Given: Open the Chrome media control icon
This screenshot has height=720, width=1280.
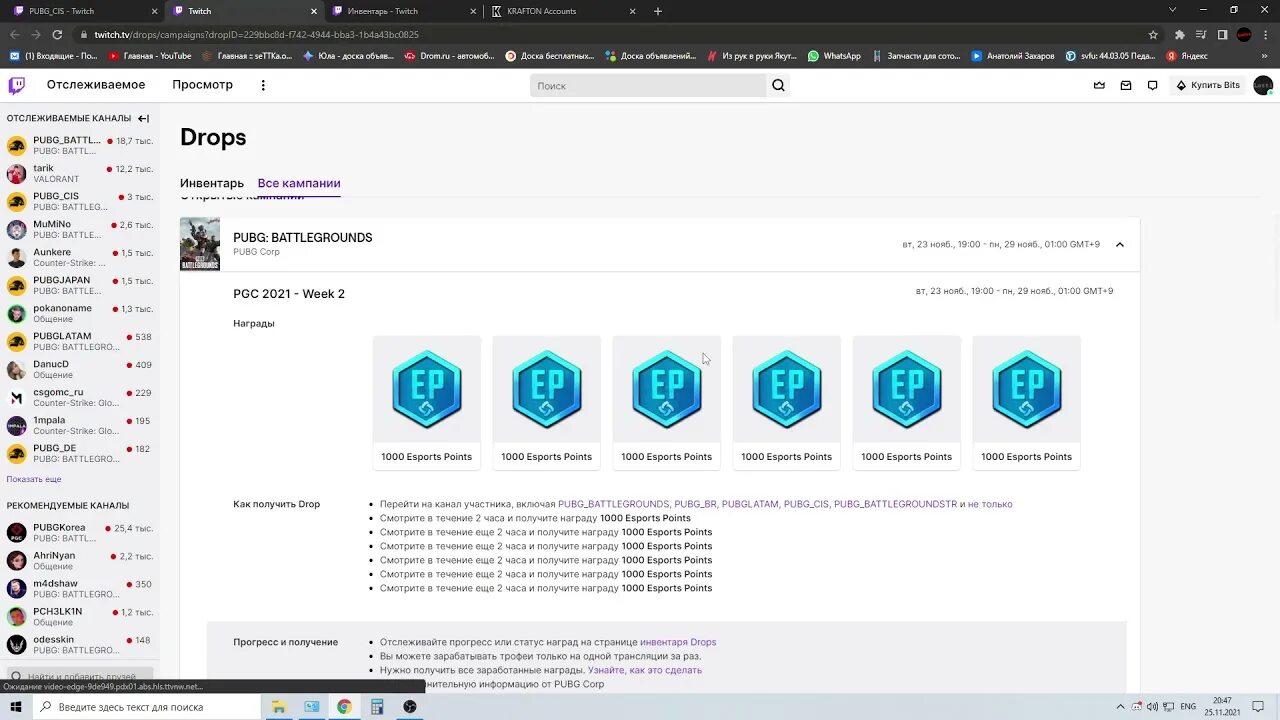Looking at the screenshot, I should click(1201, 34).
